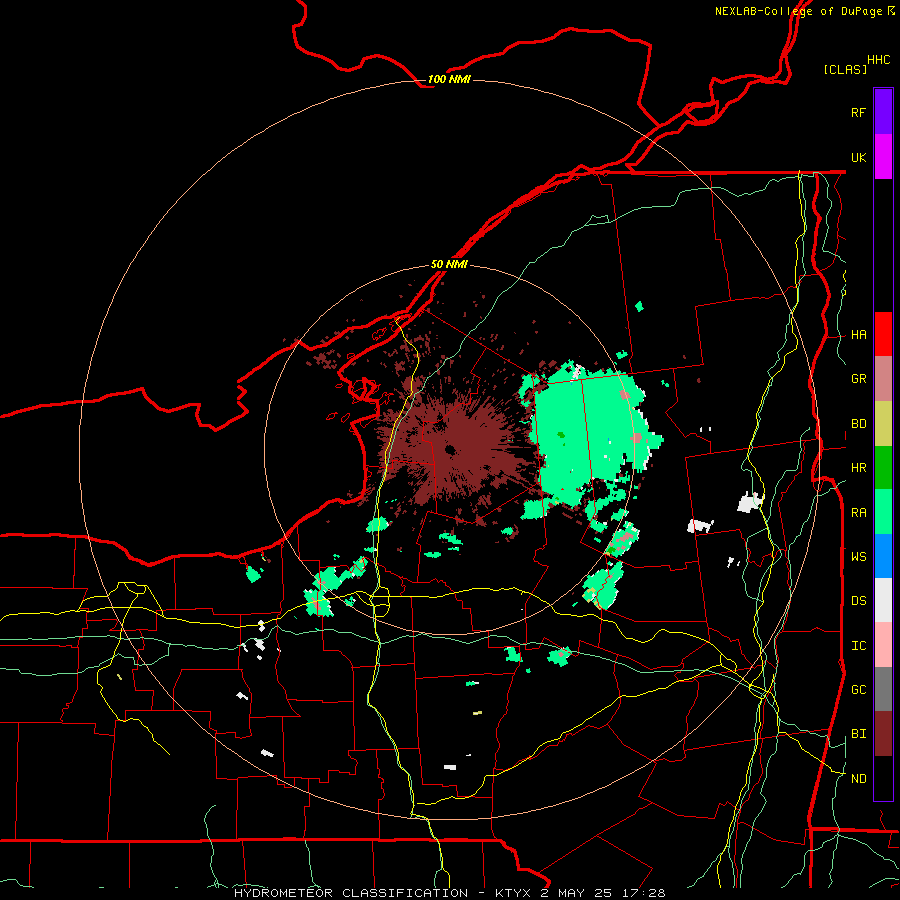This screenshot has width=900, height=900.
Task: Click the RF legend label
Action: click(x=858, y=112)
